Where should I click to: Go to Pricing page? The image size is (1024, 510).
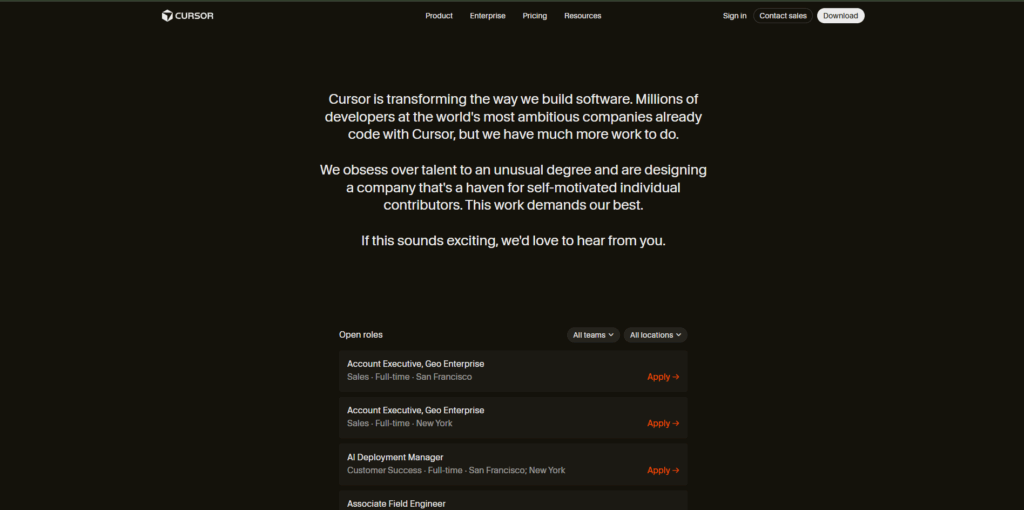(535, 16)
